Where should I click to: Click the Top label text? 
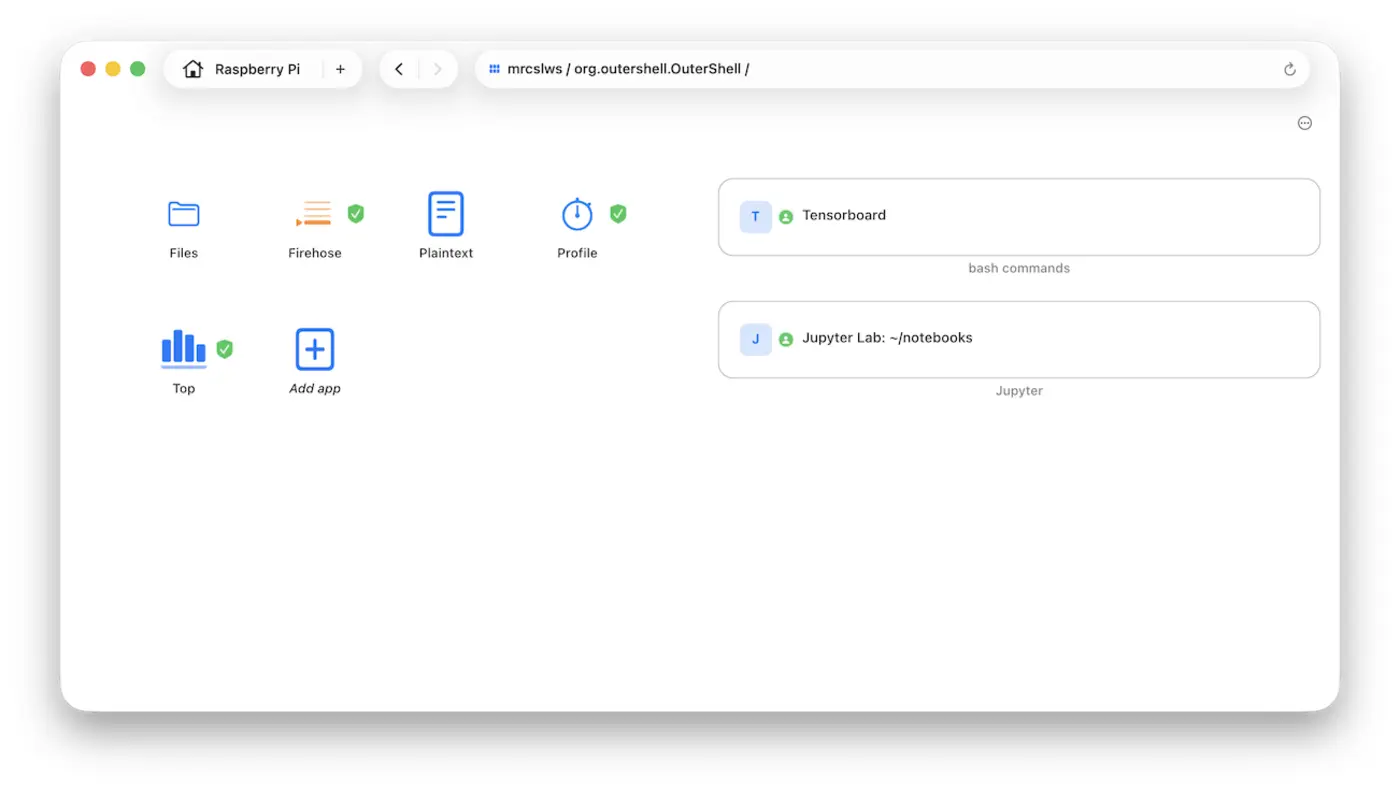(x=184, y=388)
